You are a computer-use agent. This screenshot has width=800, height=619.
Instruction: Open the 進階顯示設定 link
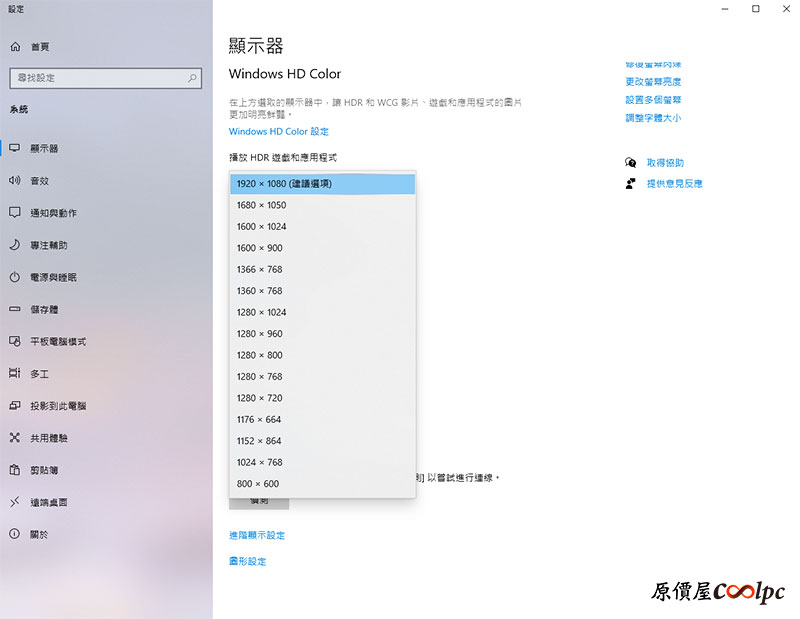[257, 535]
